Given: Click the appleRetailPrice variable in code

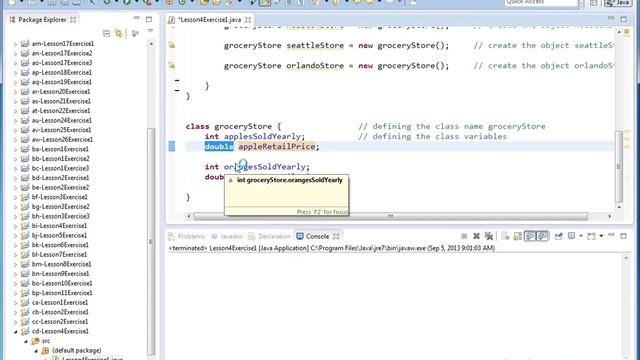Looking at the screenshot, I should (x=277, y=146).
